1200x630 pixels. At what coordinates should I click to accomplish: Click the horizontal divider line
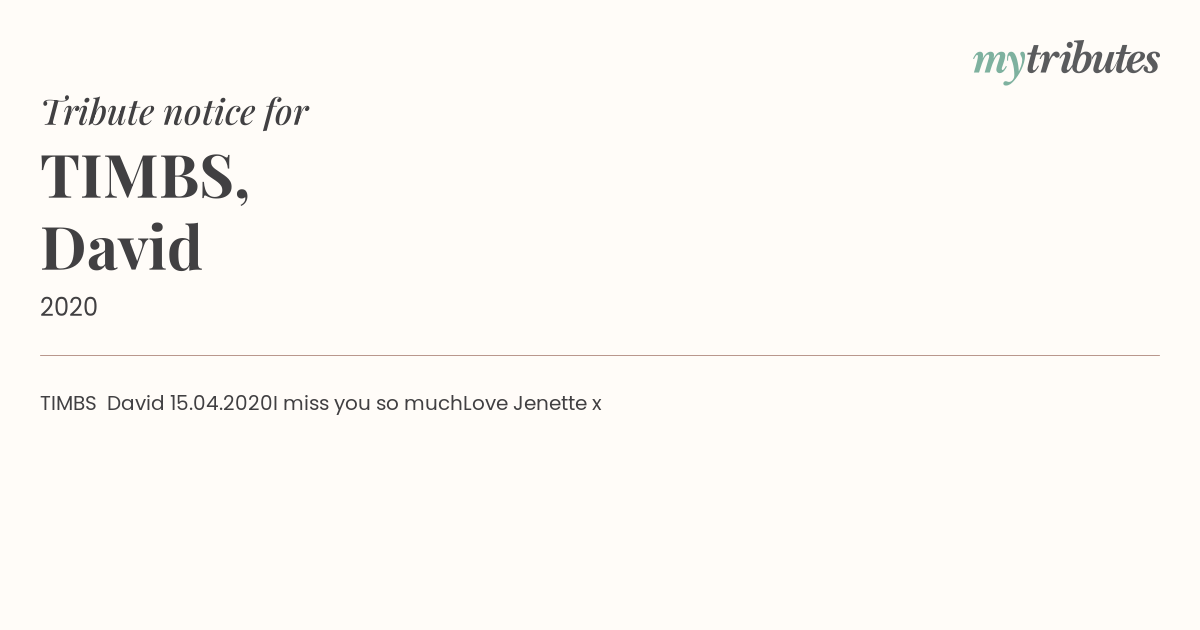(x=600, y=355)
